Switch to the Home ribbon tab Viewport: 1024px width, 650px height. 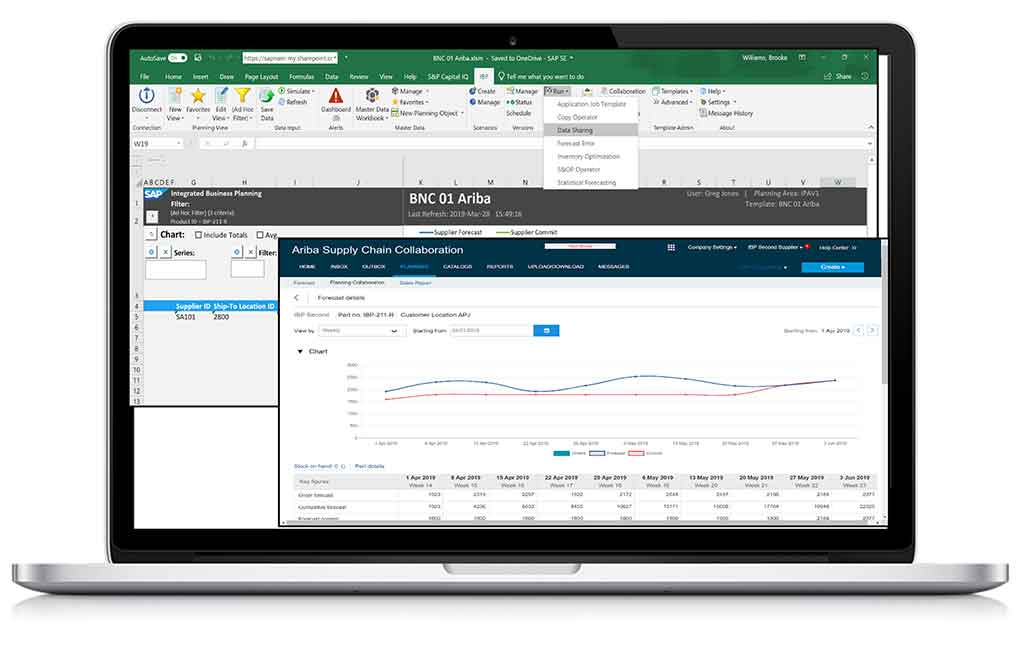(x=173, y=76)
